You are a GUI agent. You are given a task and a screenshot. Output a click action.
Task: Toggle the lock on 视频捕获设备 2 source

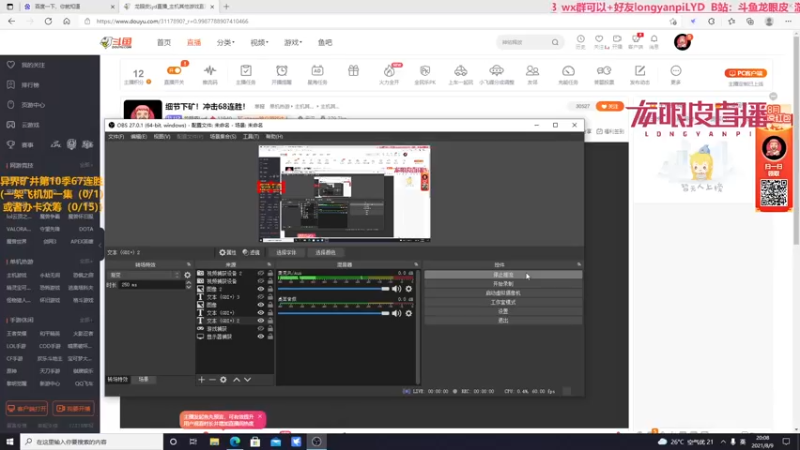point(270,273)
